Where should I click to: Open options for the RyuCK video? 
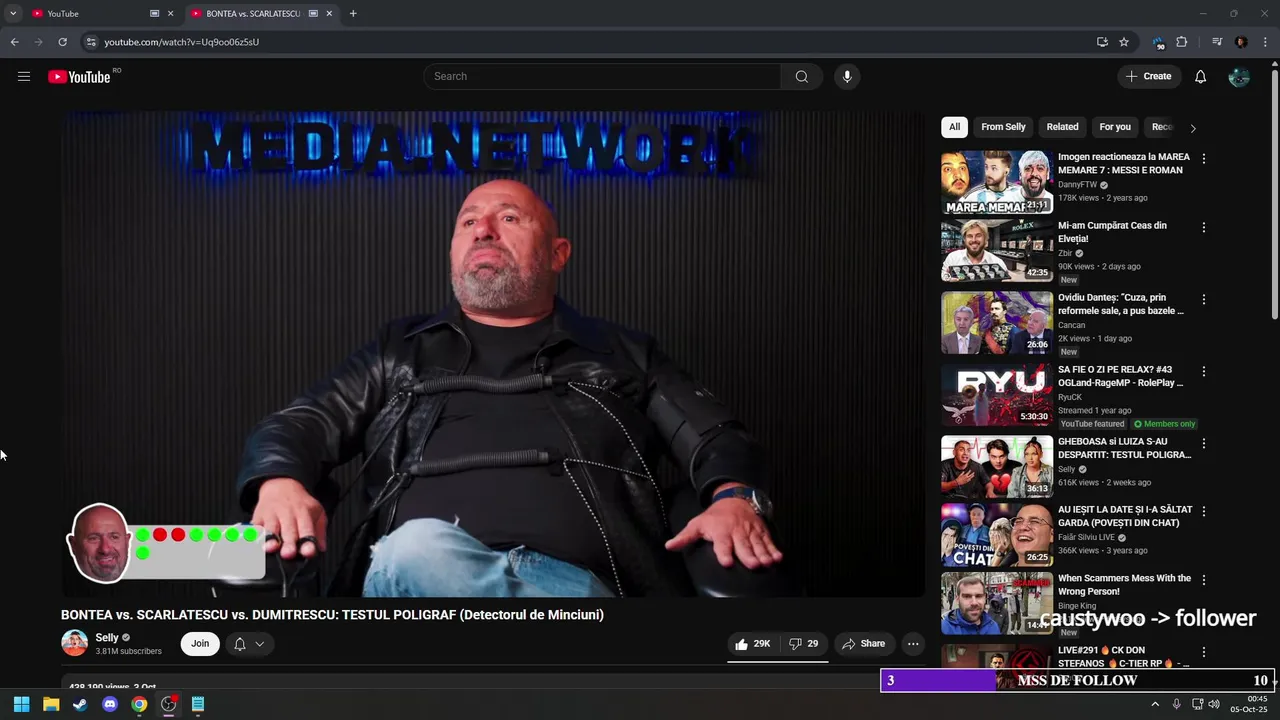[1203, 371]
